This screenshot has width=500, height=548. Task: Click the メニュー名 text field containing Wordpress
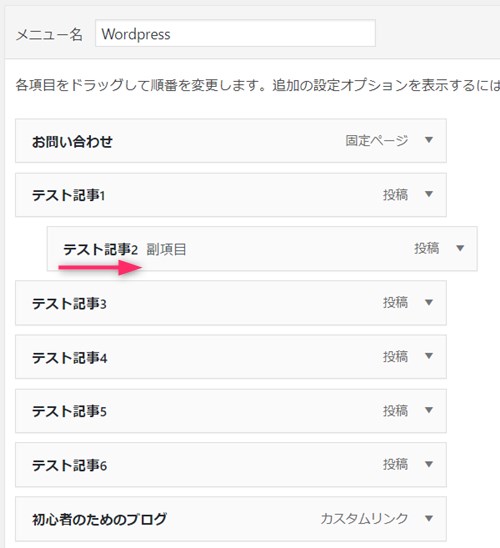(235, 33)
